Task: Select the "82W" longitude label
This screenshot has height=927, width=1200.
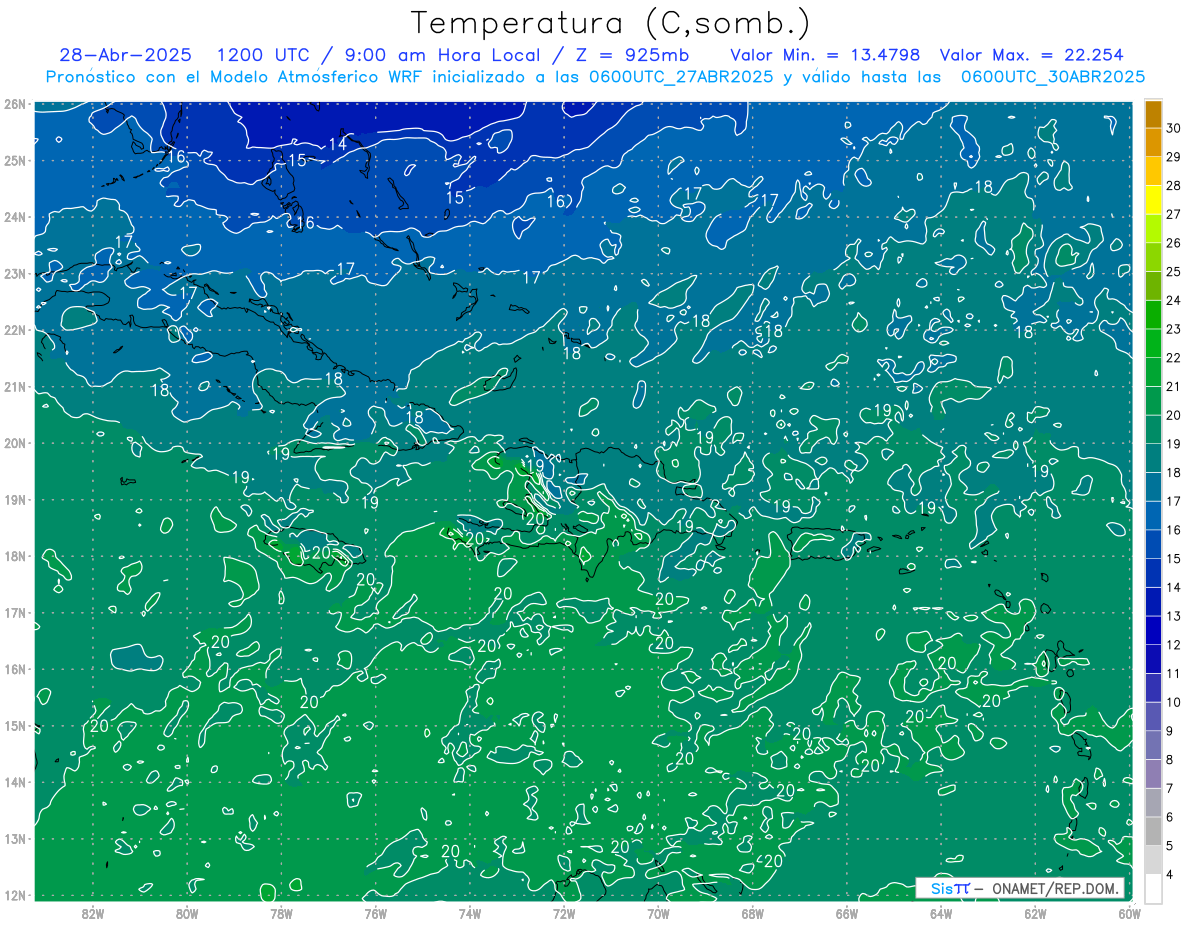Action: point(92,912)
